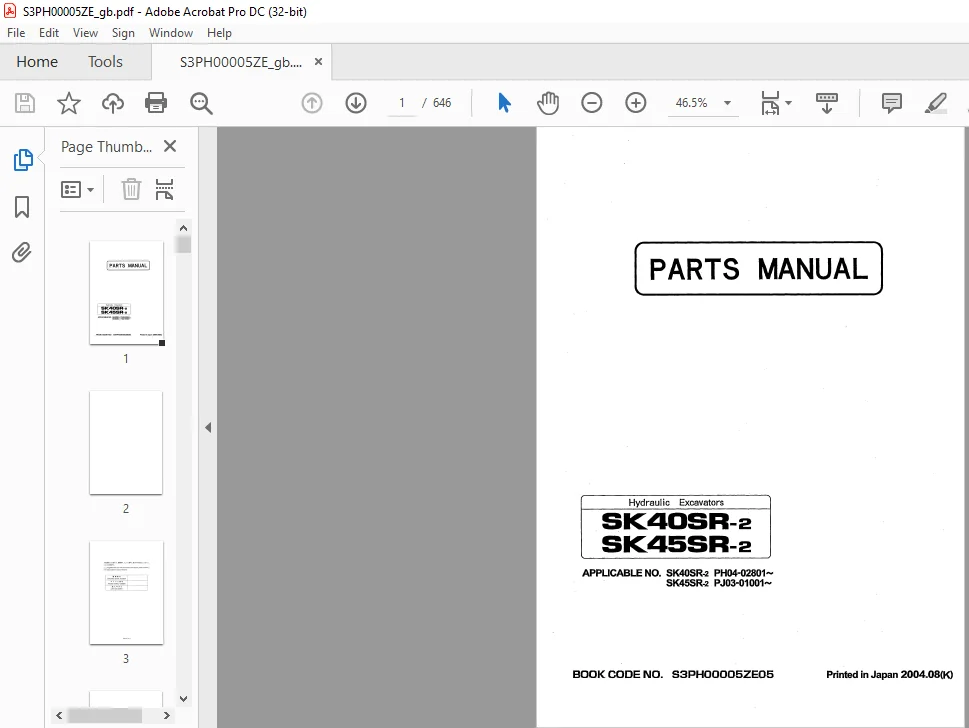This screenshot has height=728, width=969.
Task: Open the View menu
Action: tap(85, 33)
